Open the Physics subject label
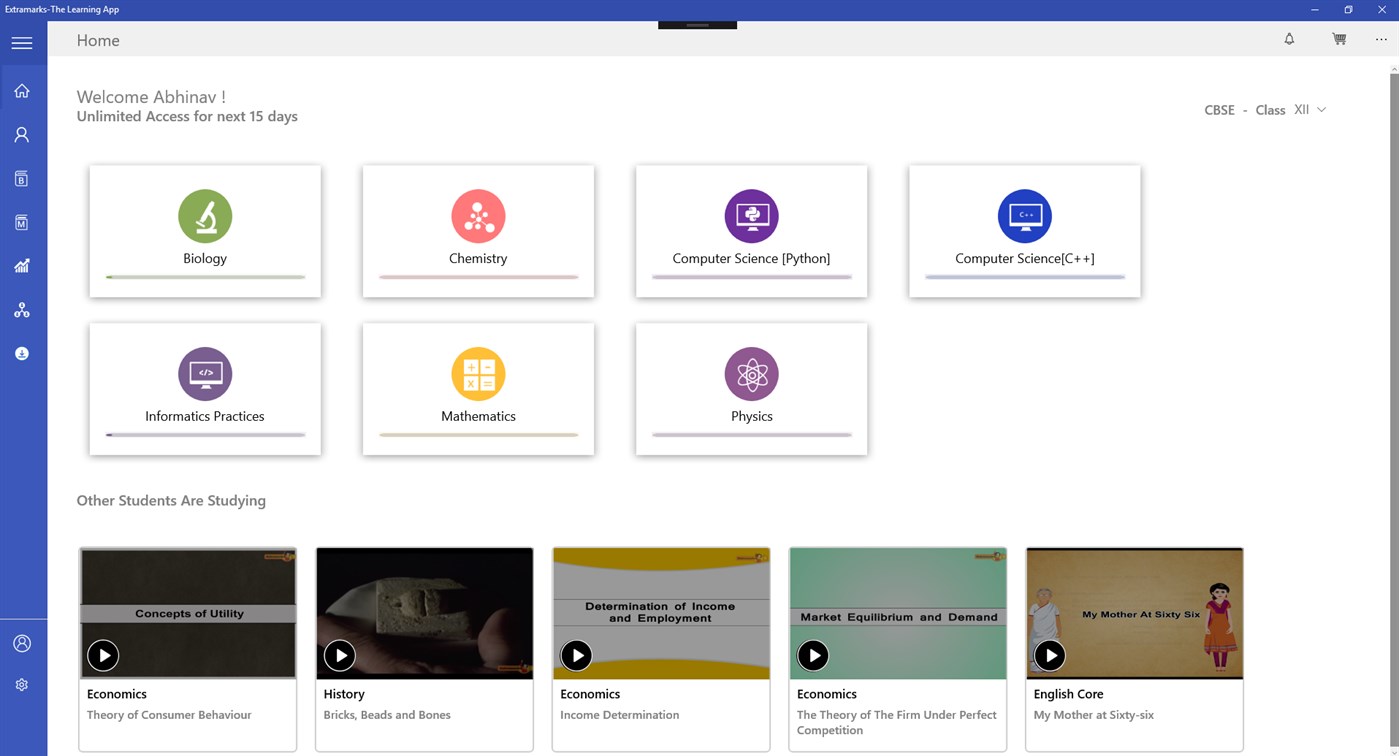This screenshot has height=756, width=1399. click(751, 416)
